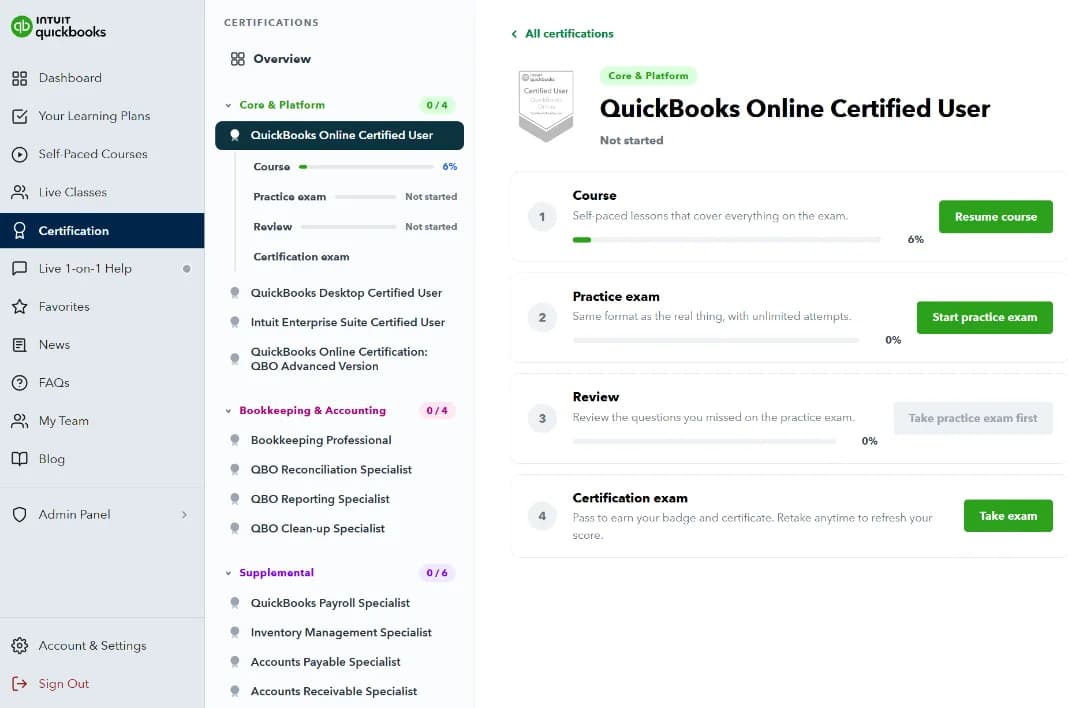Click Your Learning Plans checklist icon
The width and height of the screenshot is (1068, 708).
20,117
